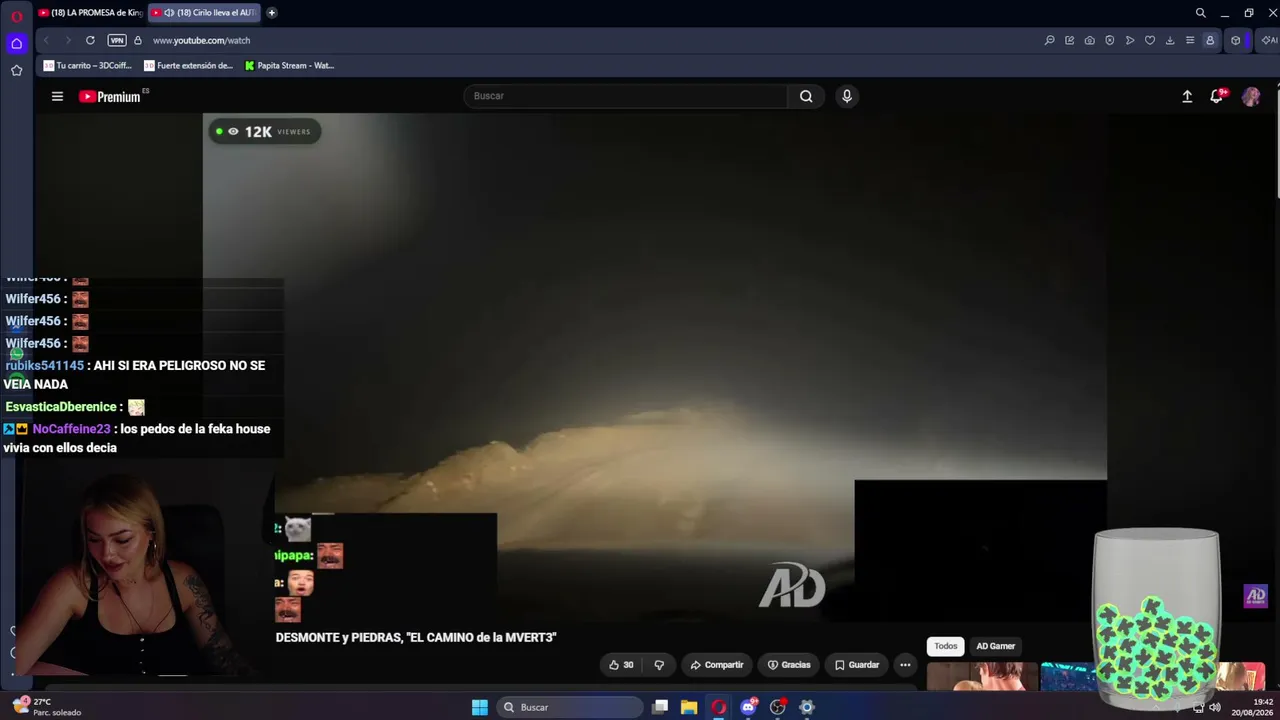Select the Cirilo lleva el AUT browser tab
The height and width of the screenshot is (720, 1280).
click(204, 13)
